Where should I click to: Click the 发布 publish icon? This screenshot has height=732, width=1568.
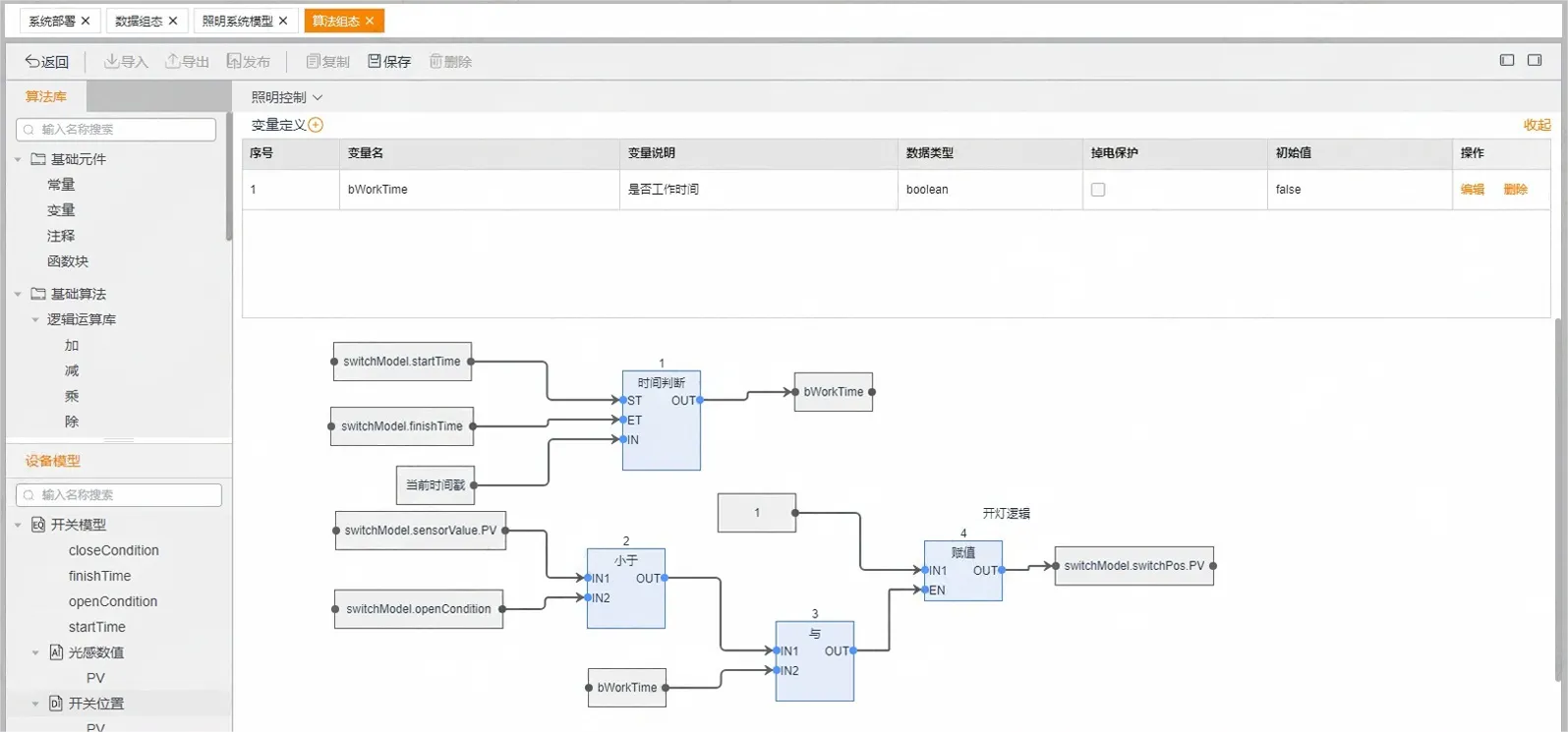234,61
